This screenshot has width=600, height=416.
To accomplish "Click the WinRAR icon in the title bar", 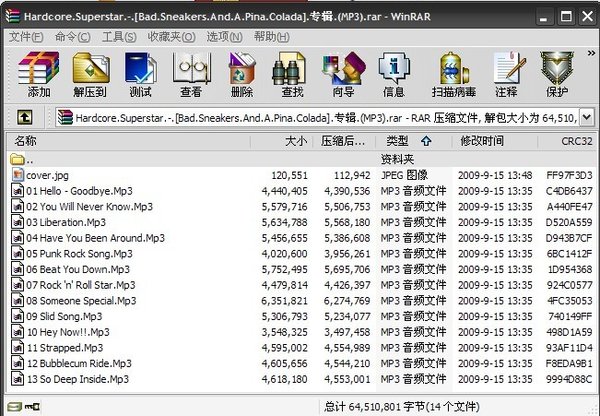I will [12, 16].
